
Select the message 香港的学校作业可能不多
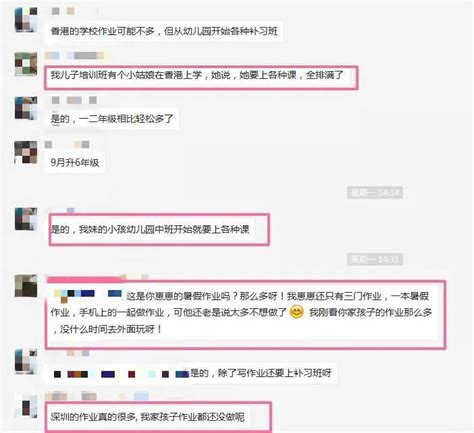point(164,31)
